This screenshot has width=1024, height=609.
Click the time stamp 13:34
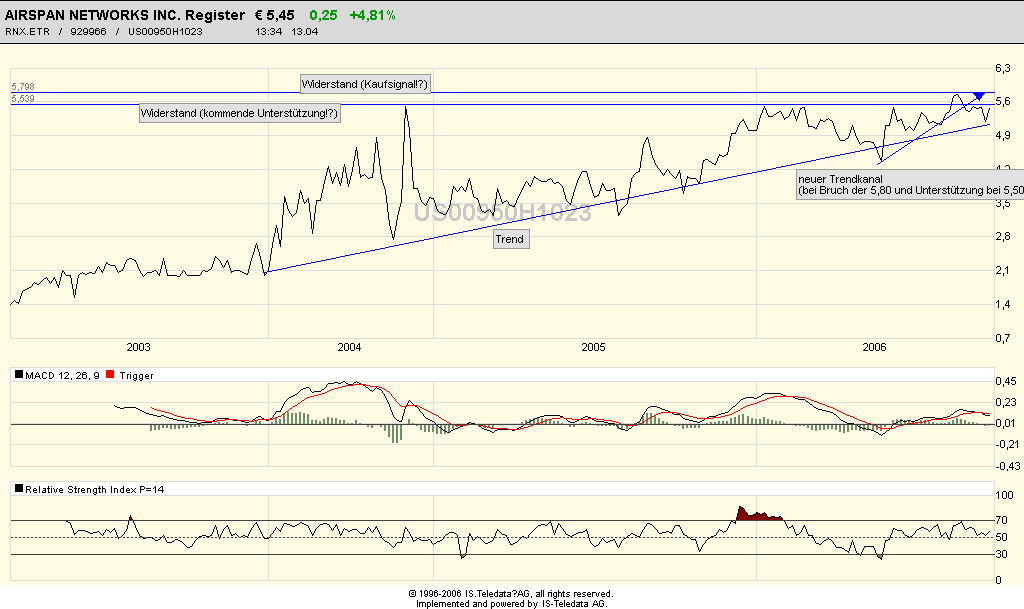point(268,31)
